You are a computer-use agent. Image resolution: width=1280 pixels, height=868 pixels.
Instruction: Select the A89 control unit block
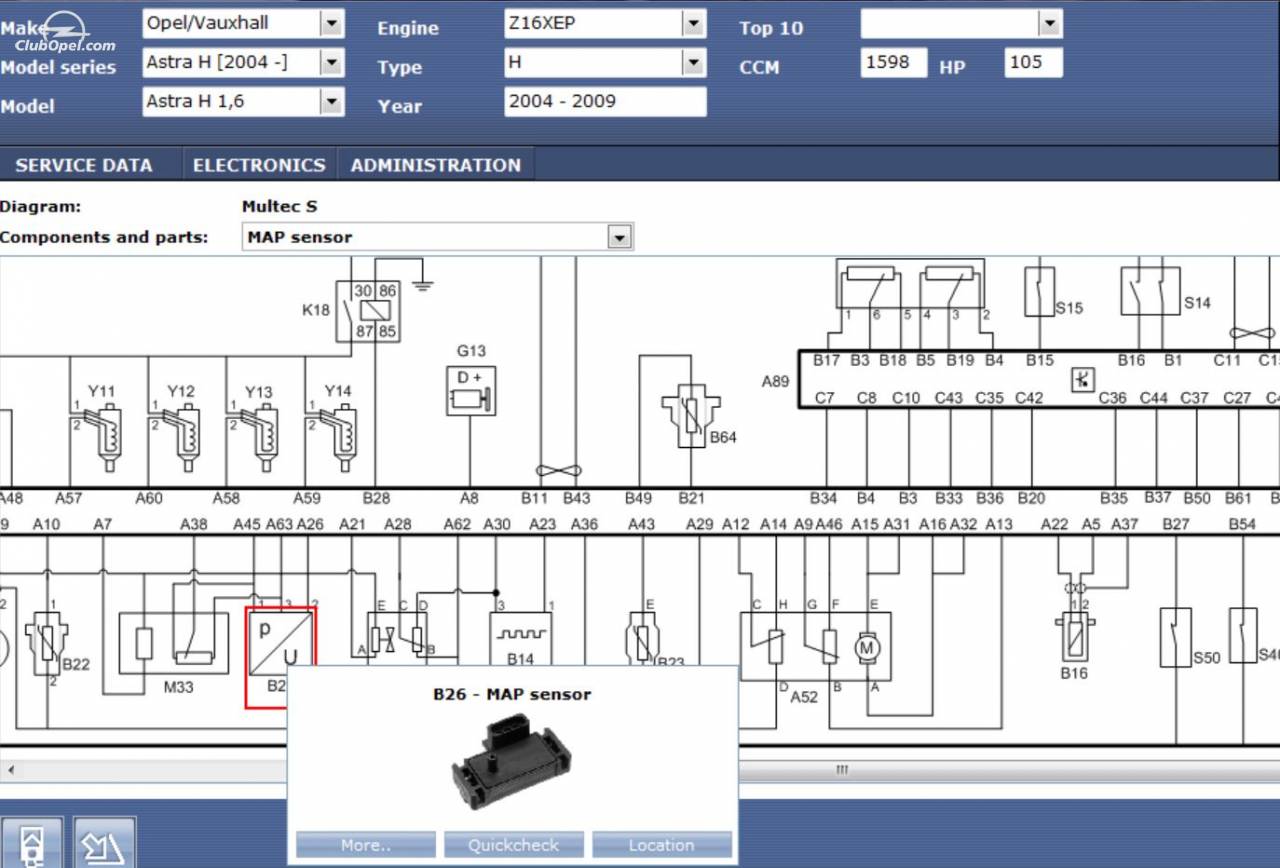[1039, 379]
